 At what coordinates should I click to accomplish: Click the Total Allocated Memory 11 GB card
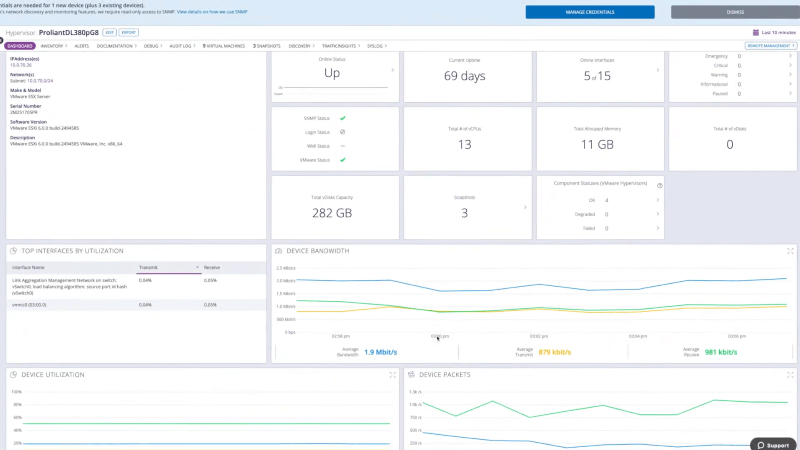601,139
